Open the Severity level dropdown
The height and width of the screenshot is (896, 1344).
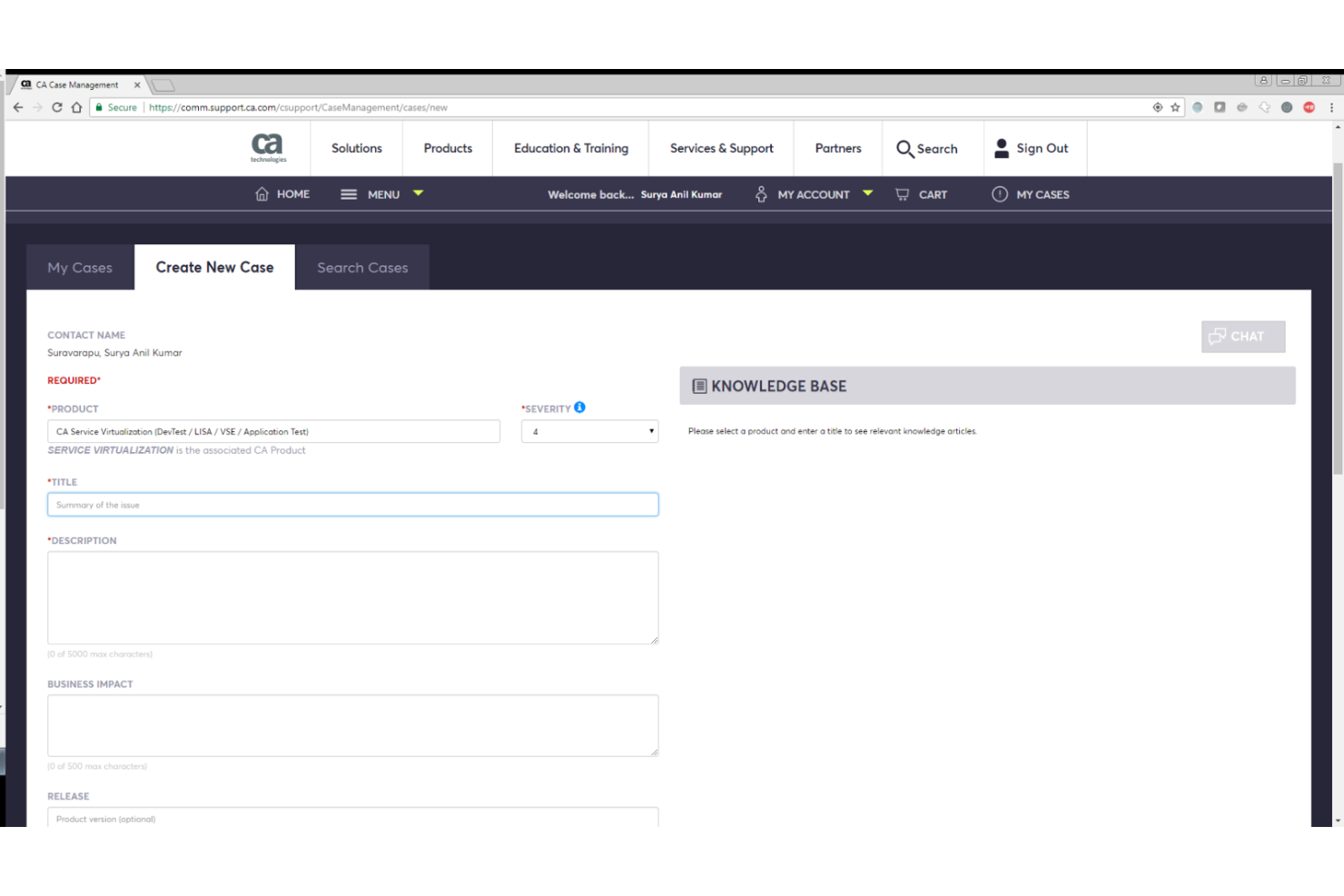(x=589, y=430)
